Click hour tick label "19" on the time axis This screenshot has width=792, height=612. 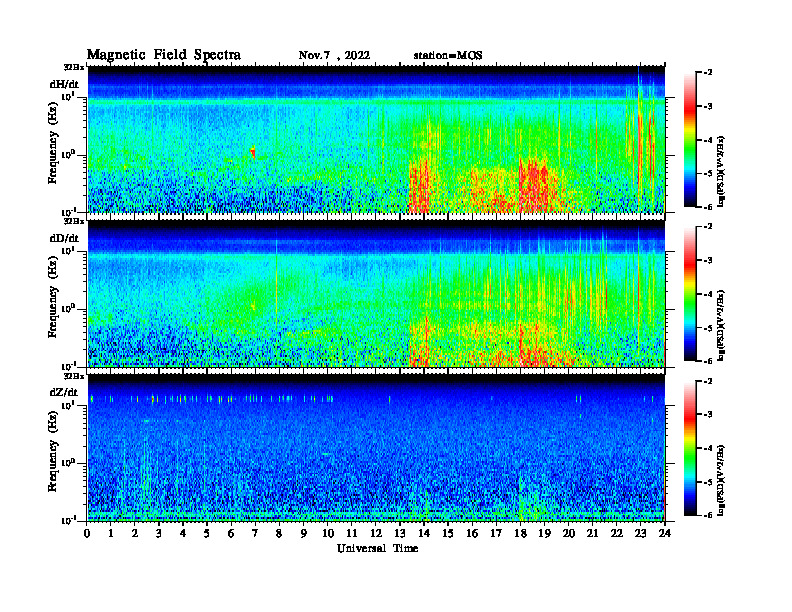[544, 533]
